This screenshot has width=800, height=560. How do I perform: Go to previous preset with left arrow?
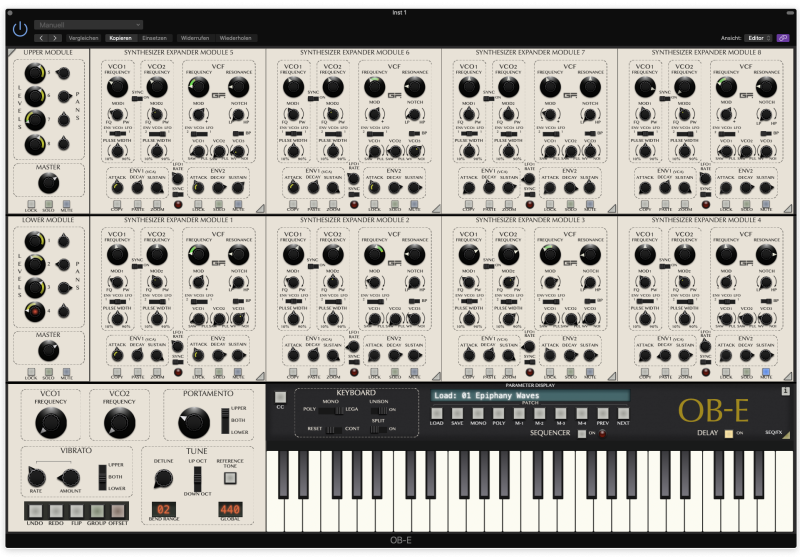(x=41, y=38)
